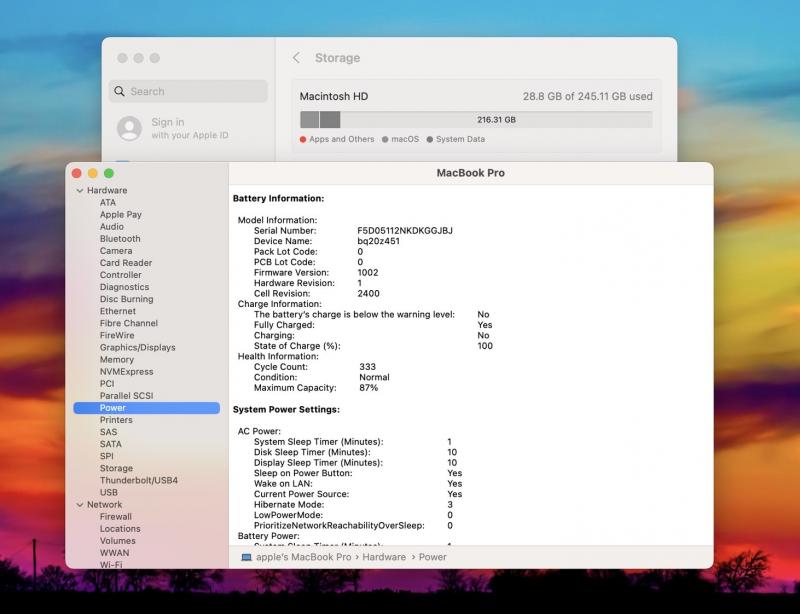Select Bluetooth in the hardware list
Screen dimensions: 800x614
click(120, 239)
